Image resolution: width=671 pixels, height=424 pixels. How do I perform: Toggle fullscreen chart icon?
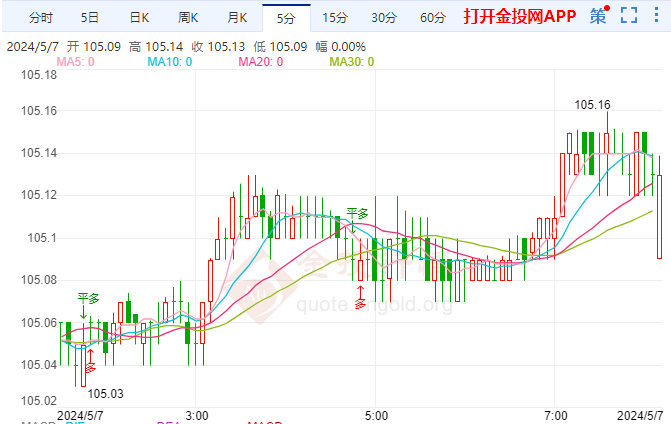pyautogui.click(x=629, y=15)
